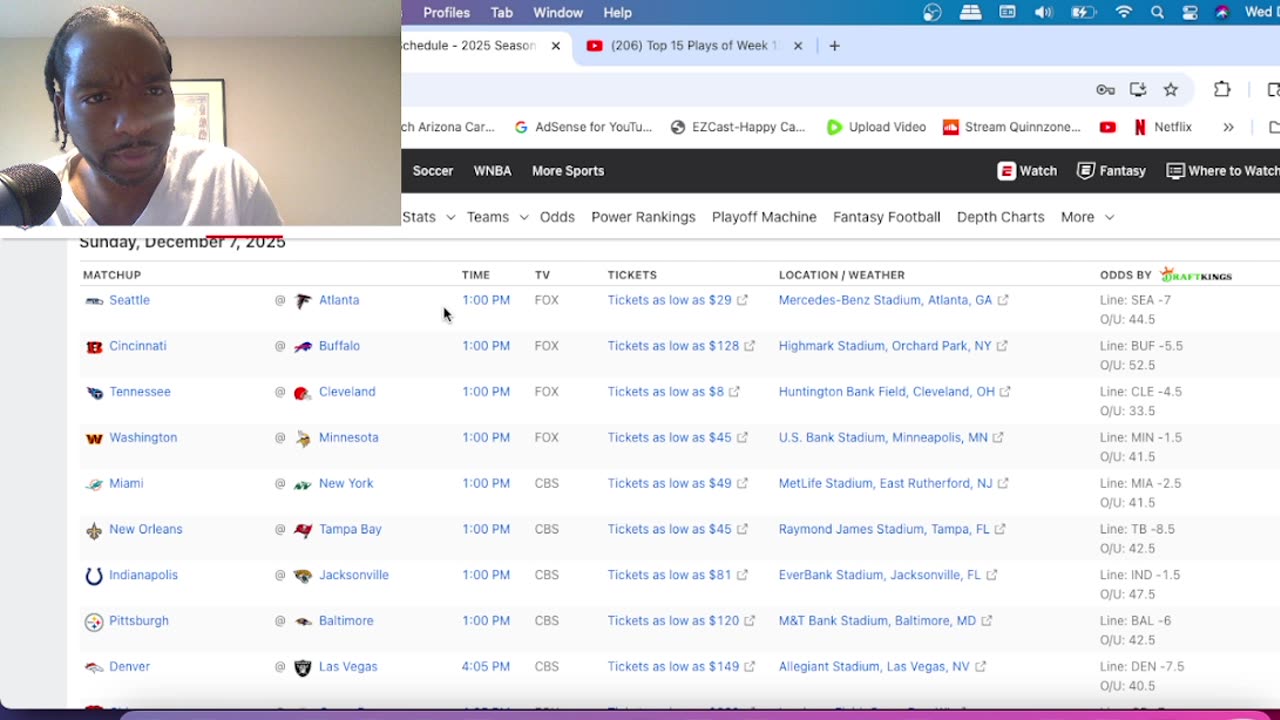Expand the Teams dropdown chevron
This screenshot has height=720, width=1280.
pyautogui.click(x=524, y=217)
